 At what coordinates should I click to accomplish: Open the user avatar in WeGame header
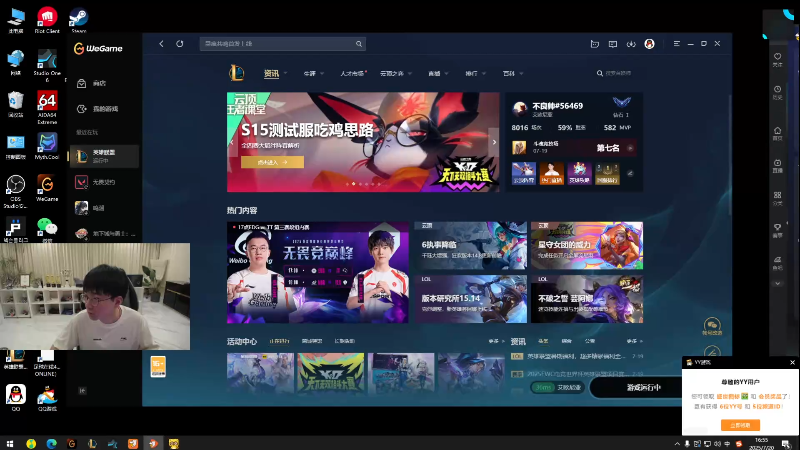coord(649,44)
